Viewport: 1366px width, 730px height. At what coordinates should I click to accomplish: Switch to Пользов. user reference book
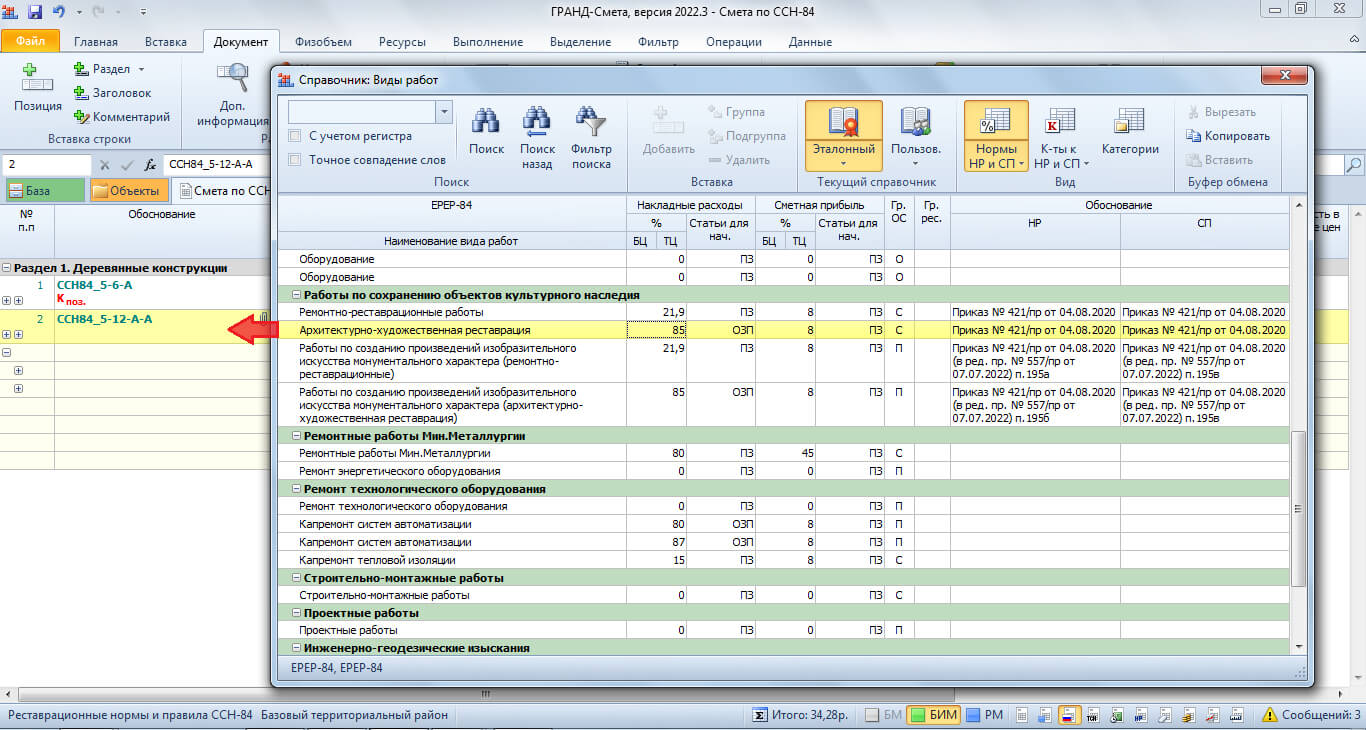point(915,122)
